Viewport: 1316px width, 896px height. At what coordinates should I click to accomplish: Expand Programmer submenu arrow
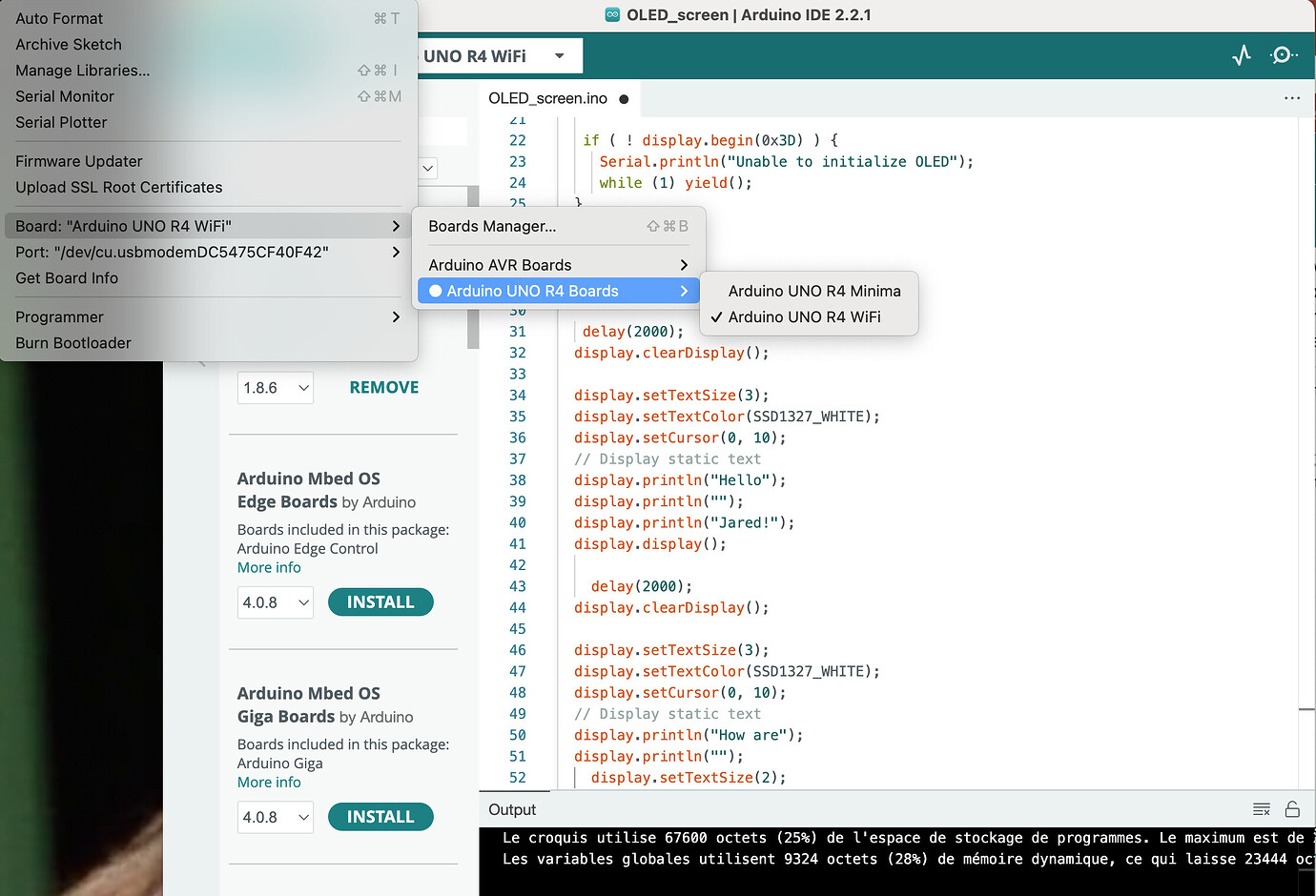pyautogui.click(x=396, y=316)
